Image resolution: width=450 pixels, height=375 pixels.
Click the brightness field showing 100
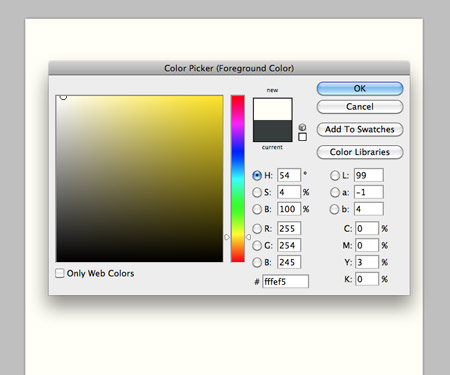(289, 209)
